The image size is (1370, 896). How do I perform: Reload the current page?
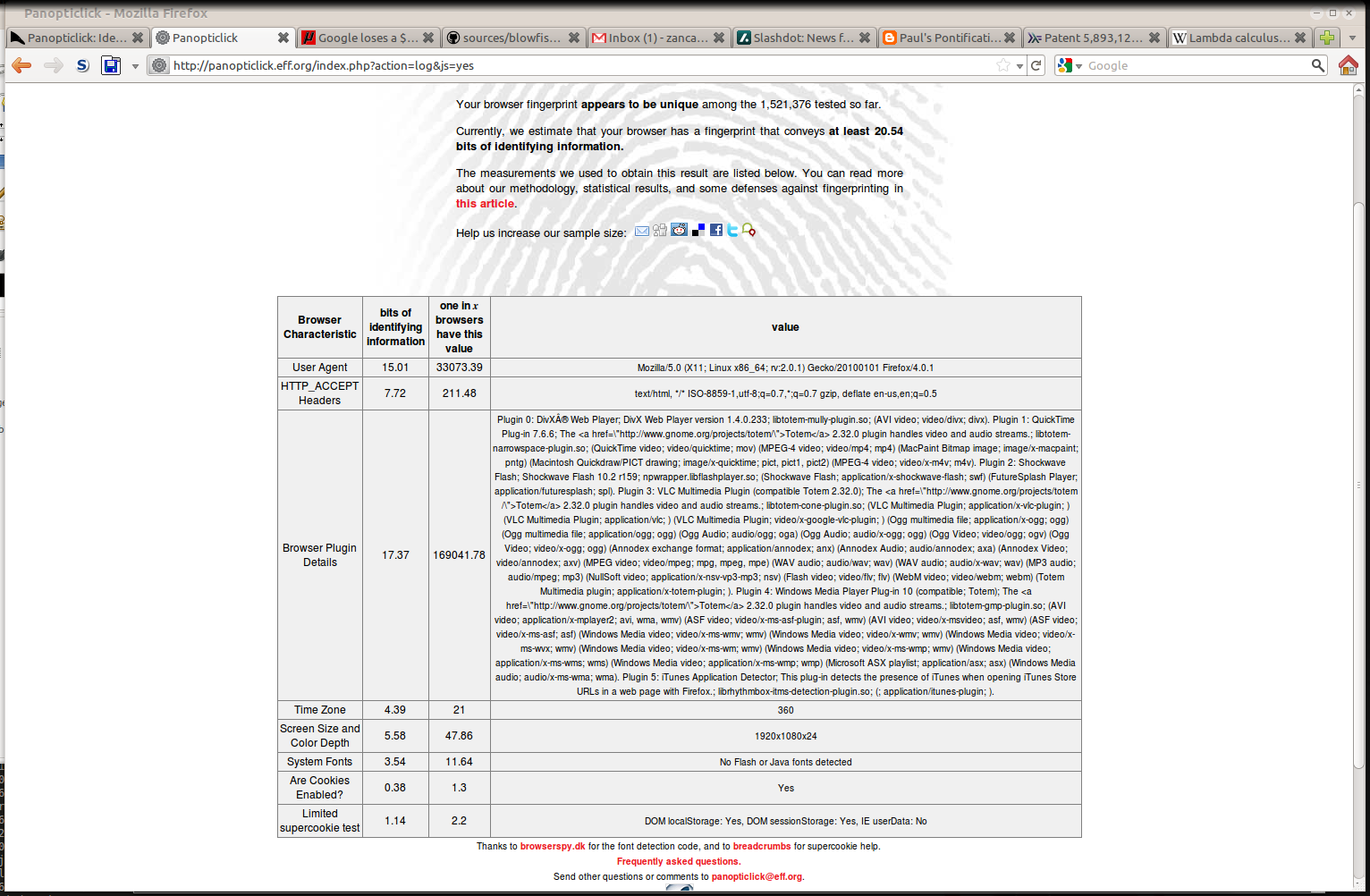pos(1036,65)
